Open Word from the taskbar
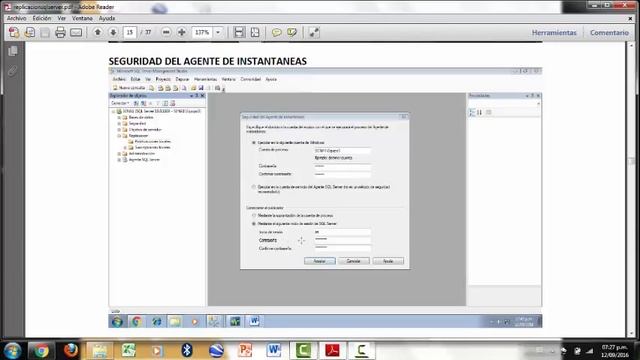 click(274, 351)
